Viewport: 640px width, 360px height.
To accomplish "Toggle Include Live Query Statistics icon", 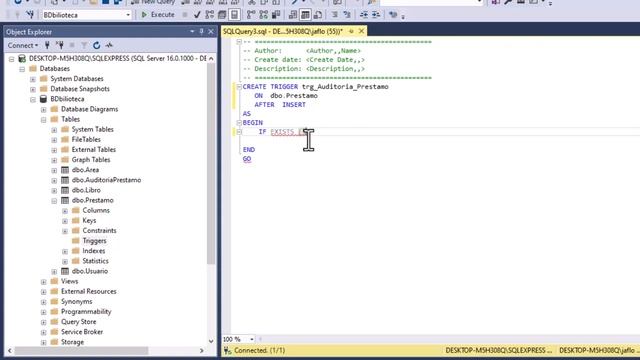I will (264, 15).
